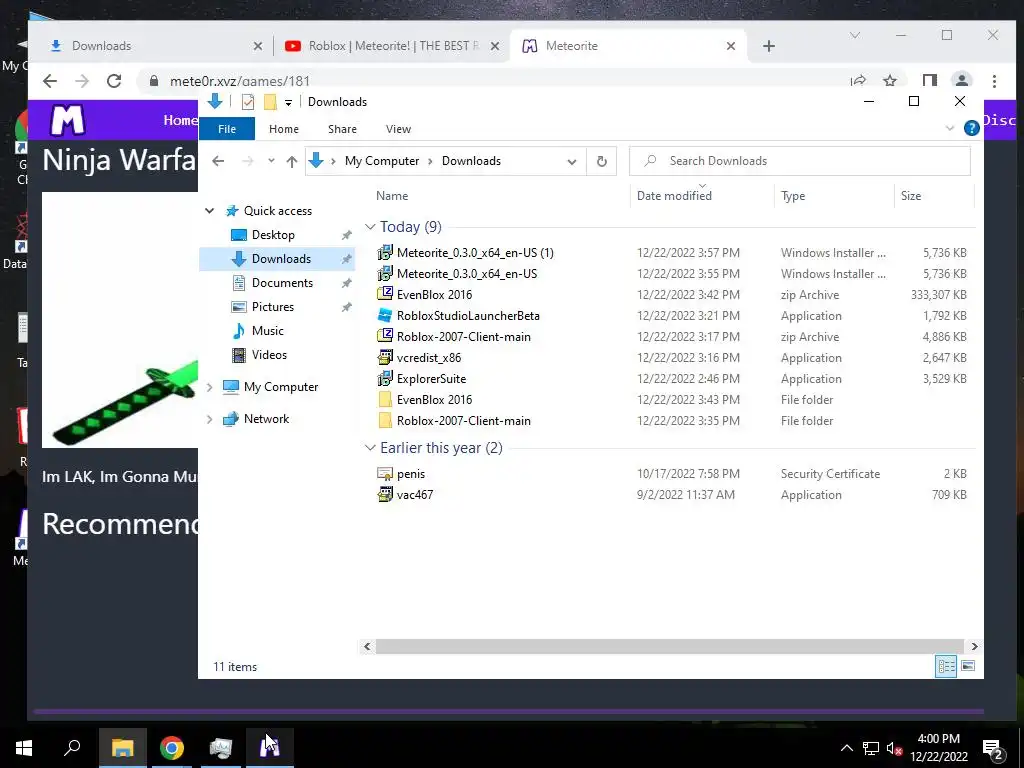
Task: Open the notification center in taskbar
Action: [x=993, y=748]
